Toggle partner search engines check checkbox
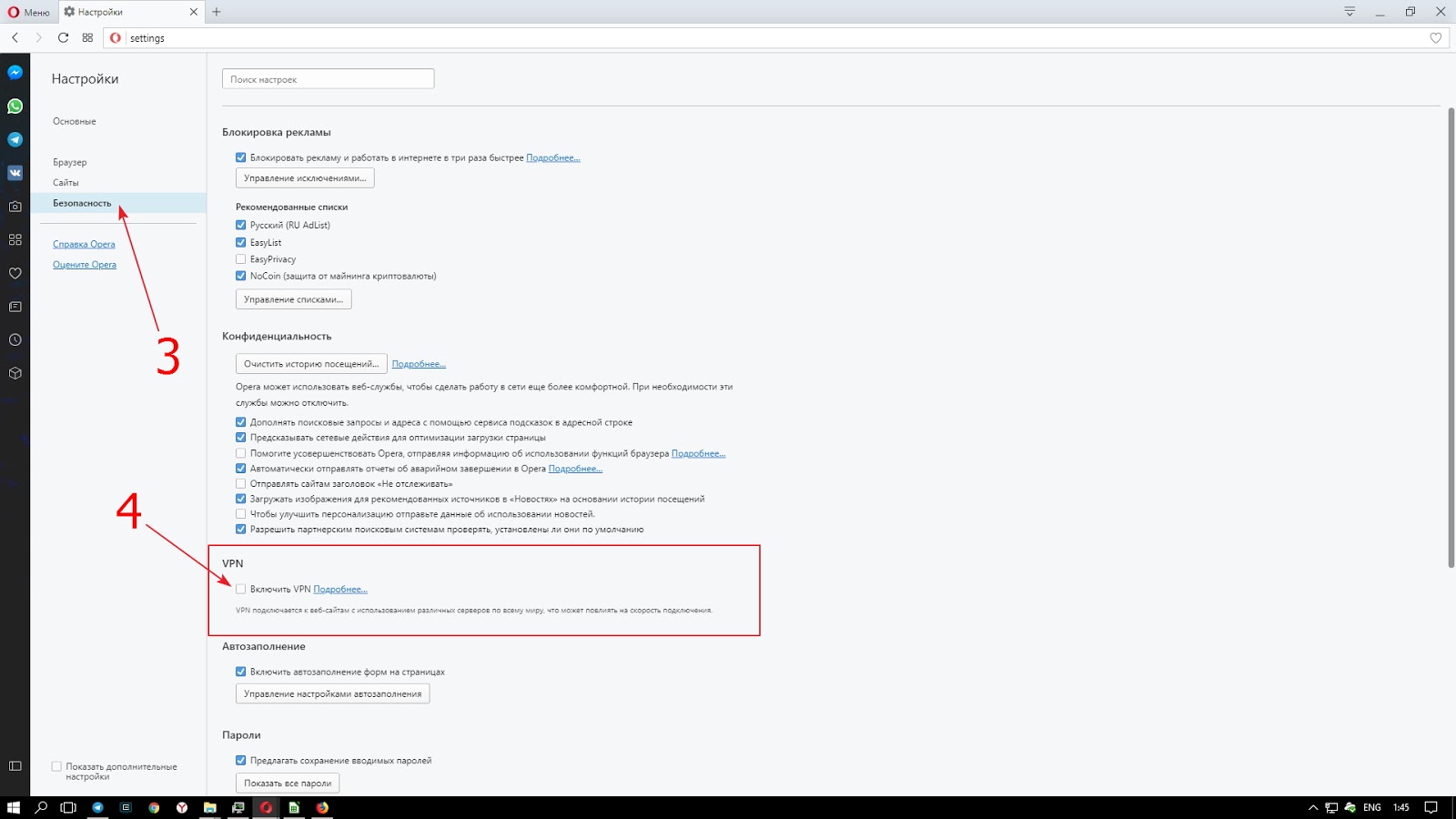 coord(241,529)
